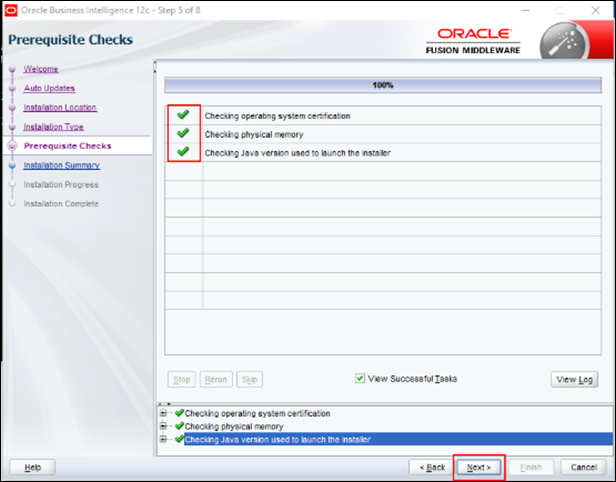
Task: Click the 100% progress bar
Action: coord(383,85)
